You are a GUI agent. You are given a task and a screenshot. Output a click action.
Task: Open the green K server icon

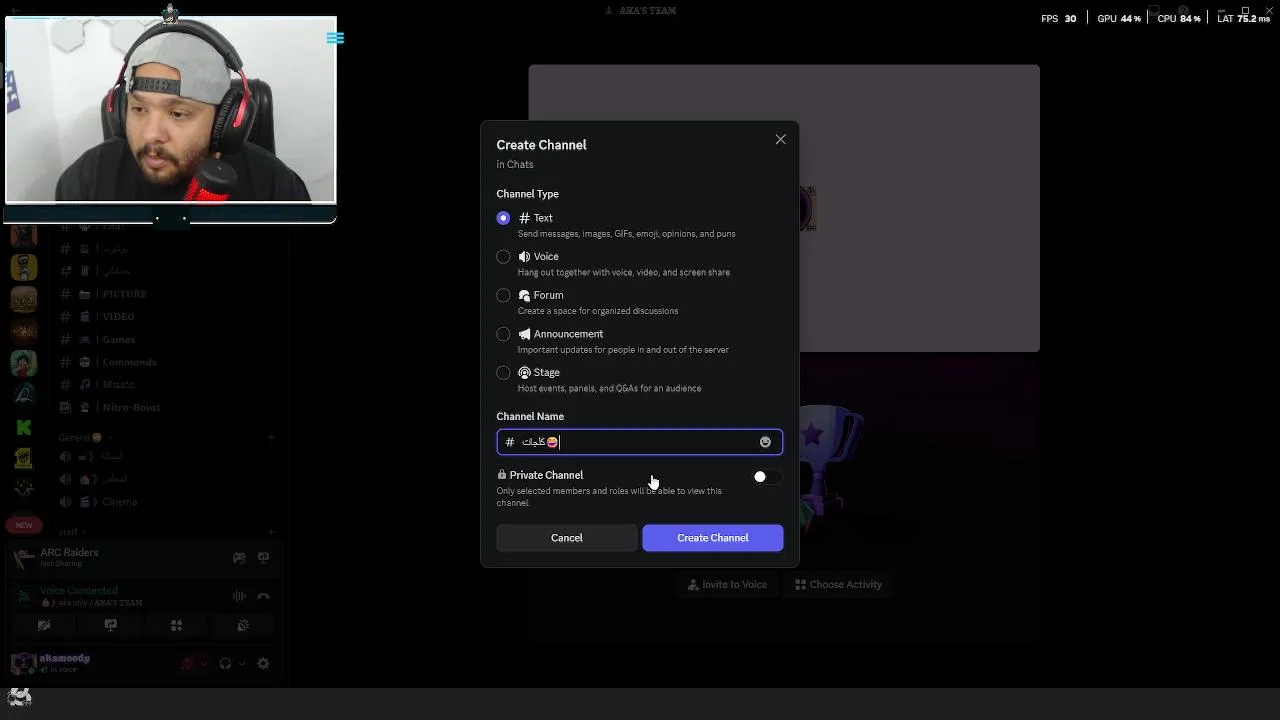pos(24,428)
